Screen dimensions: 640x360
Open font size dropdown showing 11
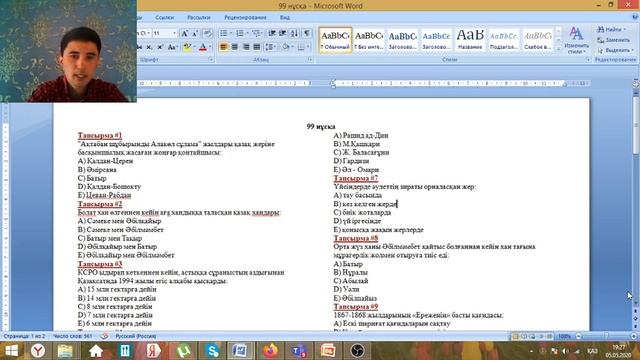click(174, 33)
